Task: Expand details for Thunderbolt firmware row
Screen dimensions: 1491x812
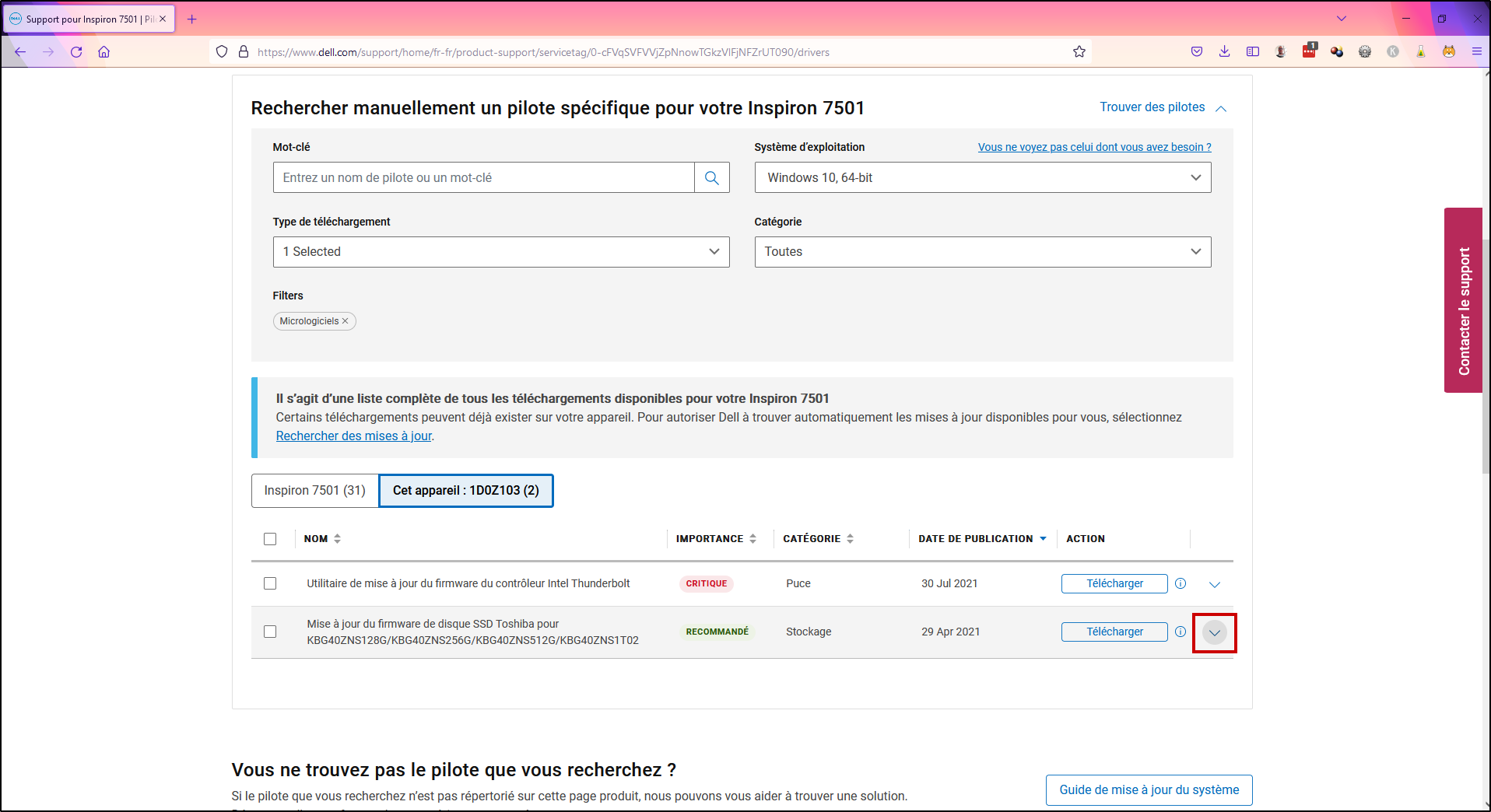Action: [x=1215, y=584]
